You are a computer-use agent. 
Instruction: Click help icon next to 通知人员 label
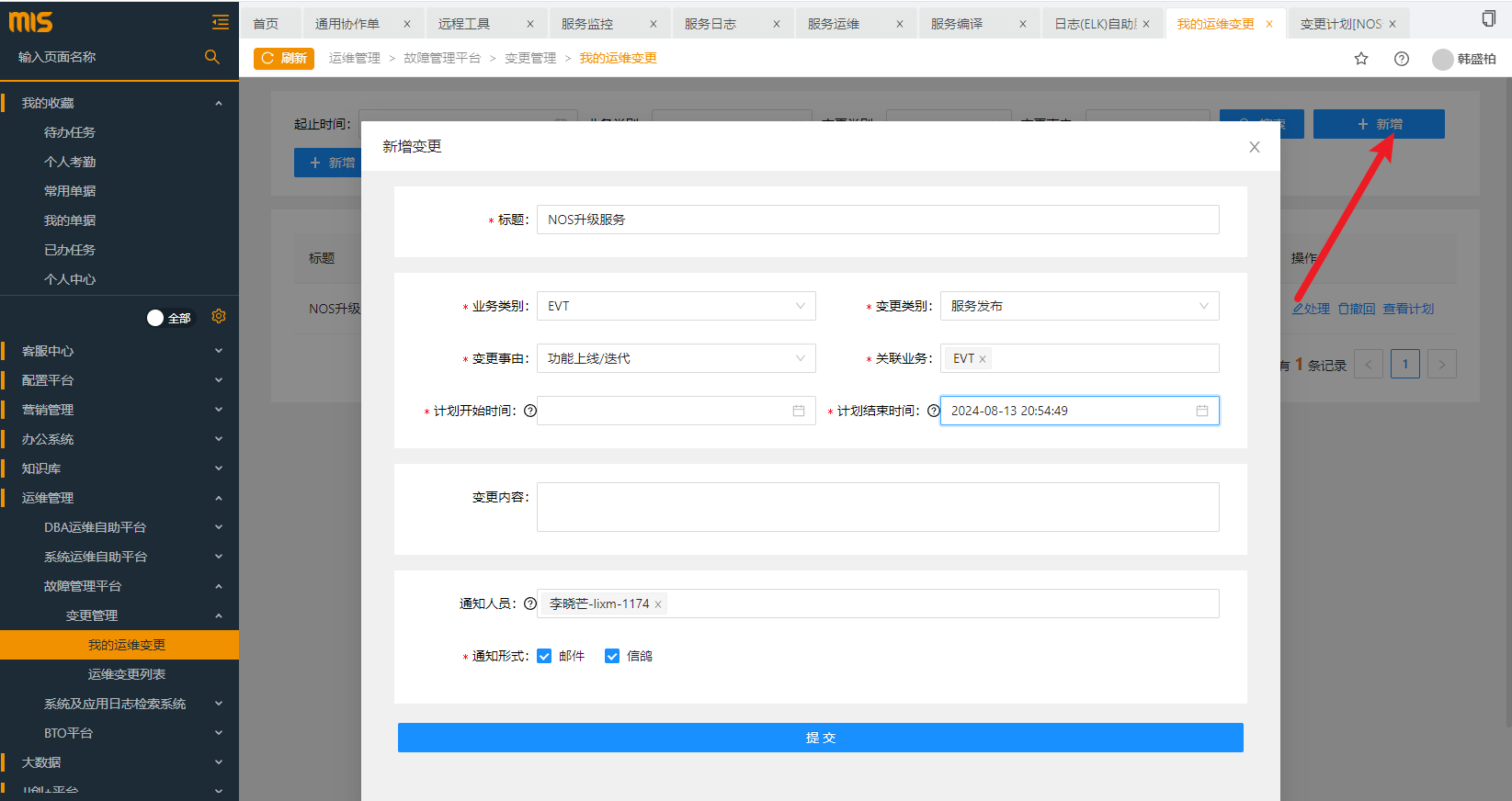click(530, 604)
